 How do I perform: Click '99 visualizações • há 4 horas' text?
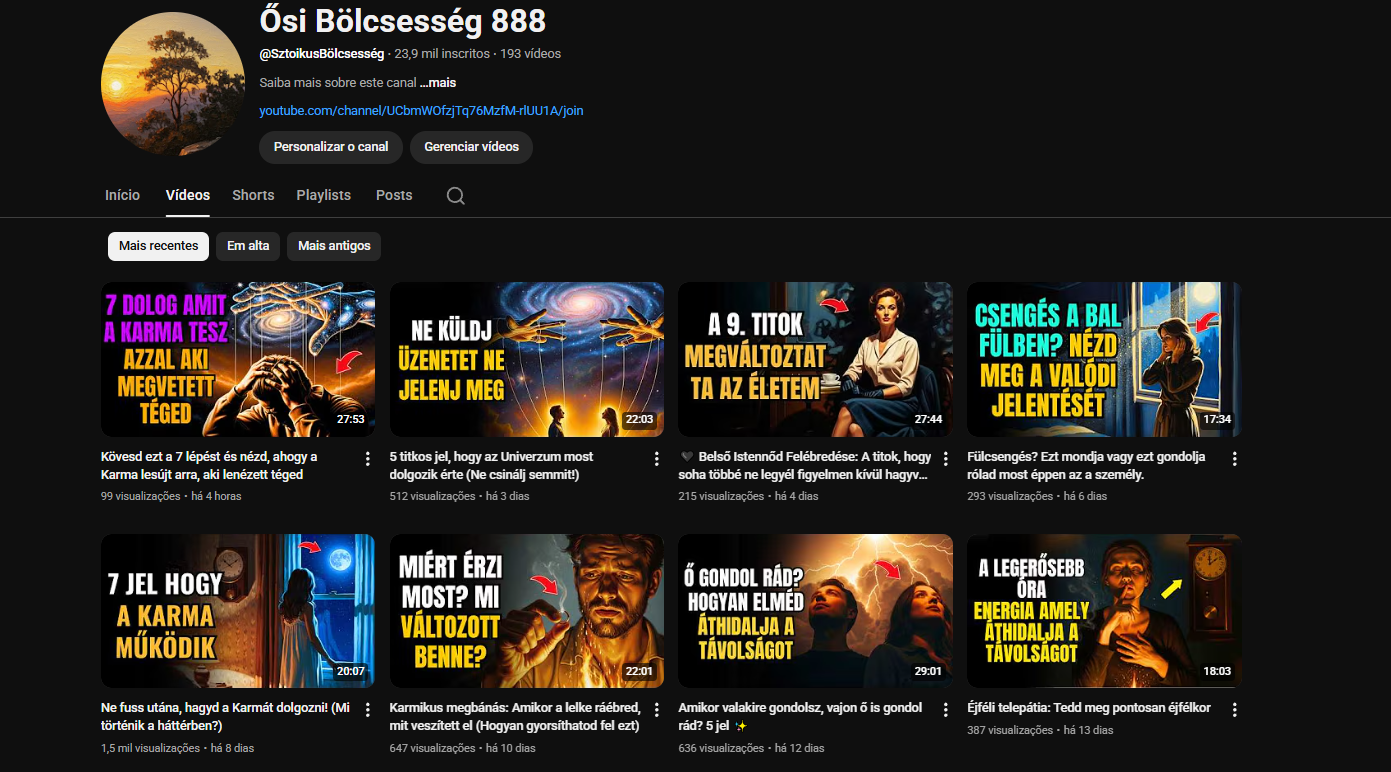[x=171, y=496]
